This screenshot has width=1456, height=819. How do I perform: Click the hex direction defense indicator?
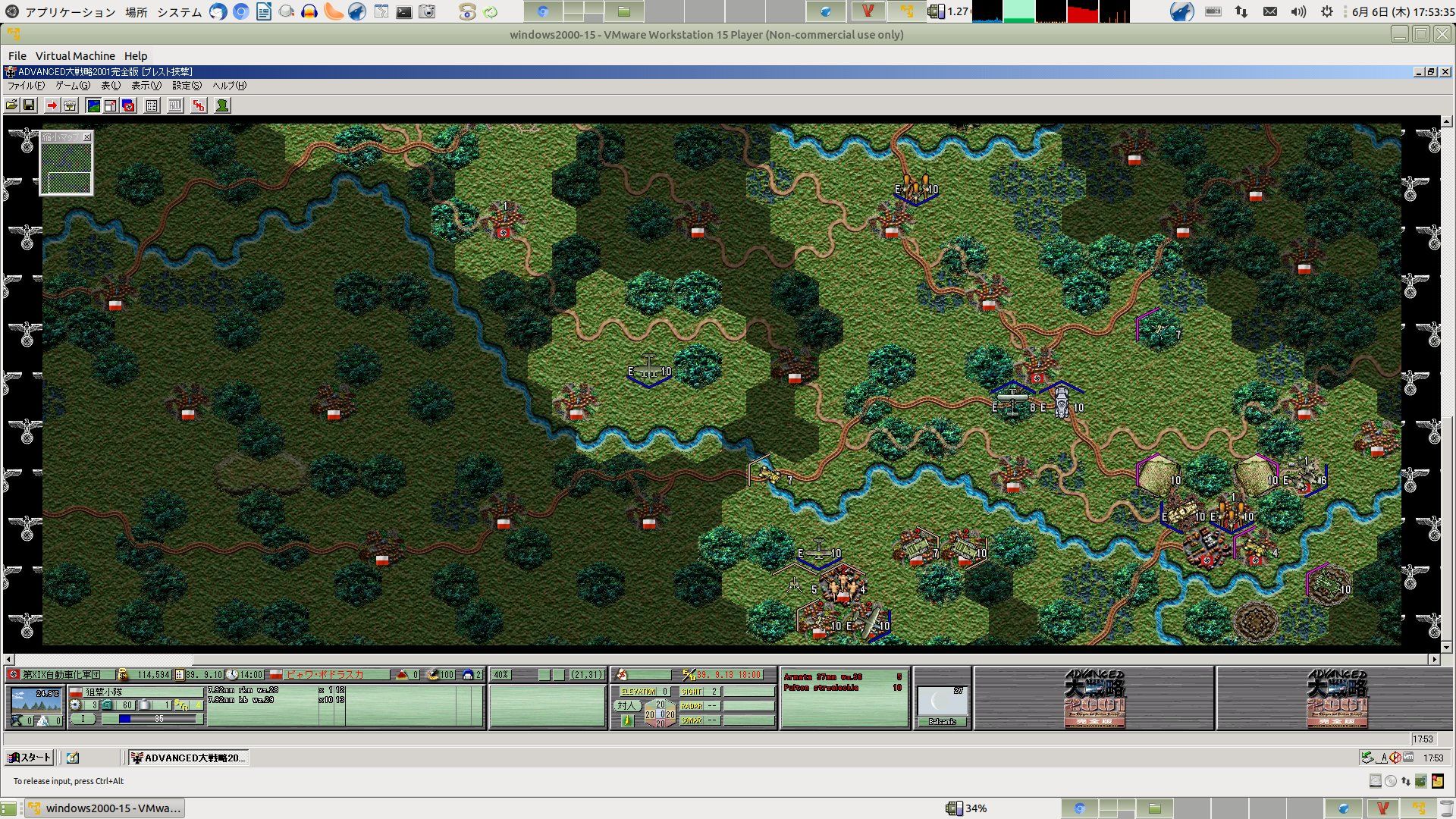(660, 714)
